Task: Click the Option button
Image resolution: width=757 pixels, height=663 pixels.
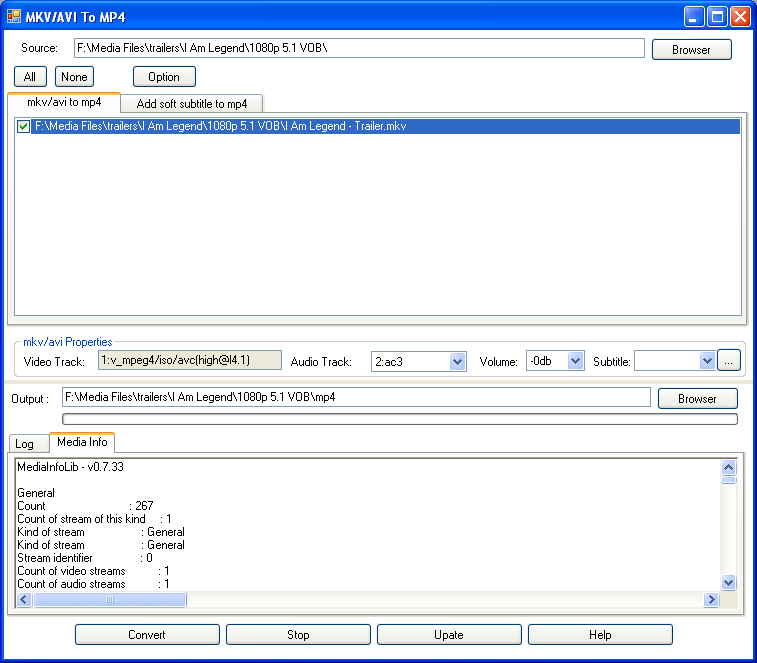Action: [x=164, y=77]
